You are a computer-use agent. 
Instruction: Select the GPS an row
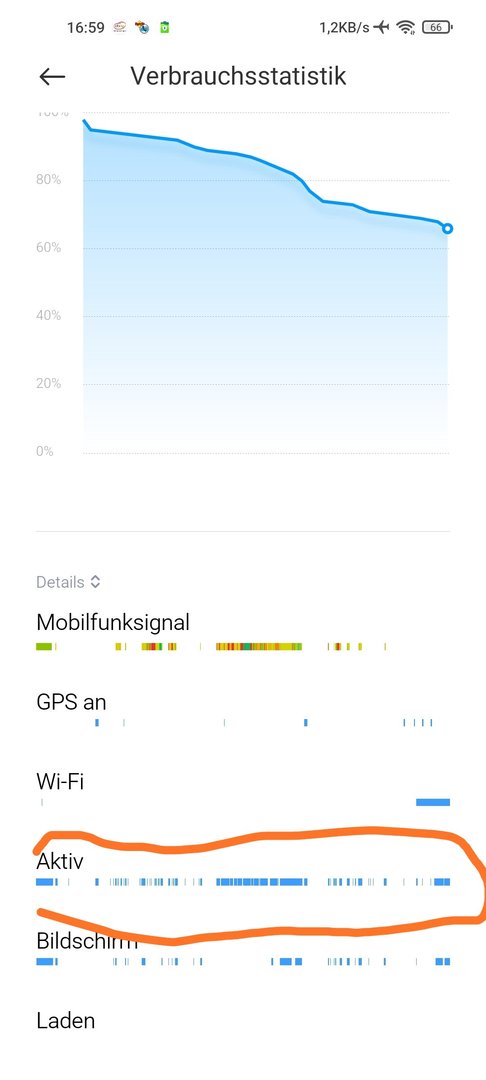click(243, 712)
